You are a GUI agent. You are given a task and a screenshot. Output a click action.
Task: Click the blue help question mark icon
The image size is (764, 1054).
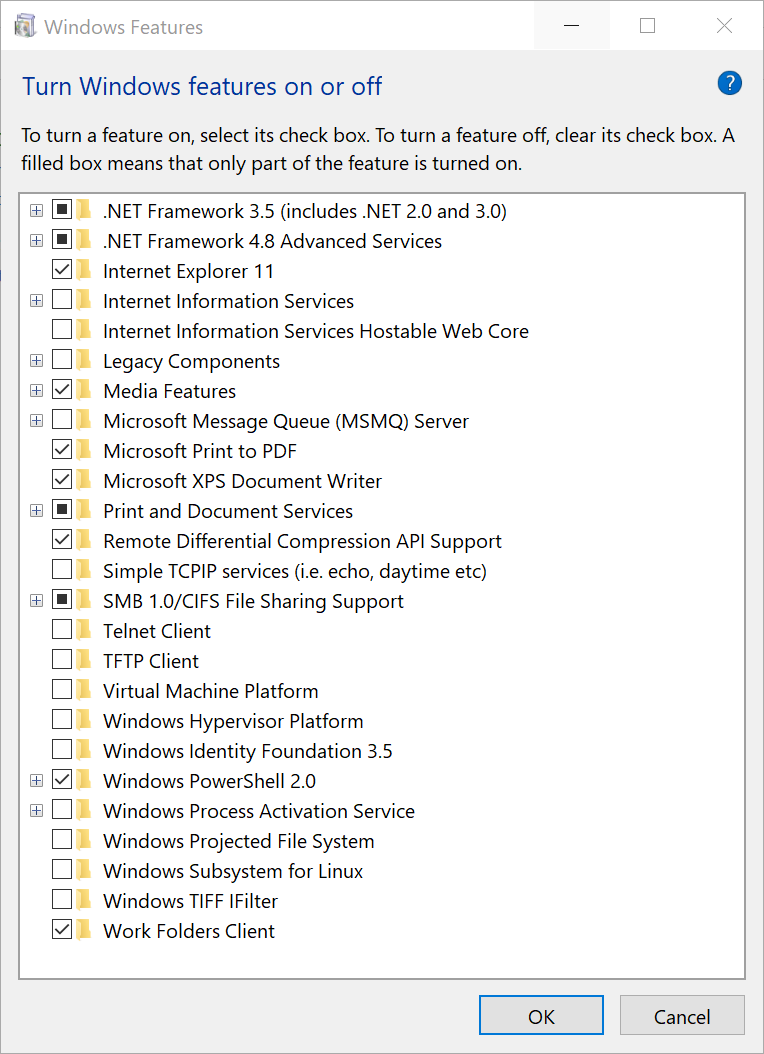pyautogui.click(x=730, y=84)
